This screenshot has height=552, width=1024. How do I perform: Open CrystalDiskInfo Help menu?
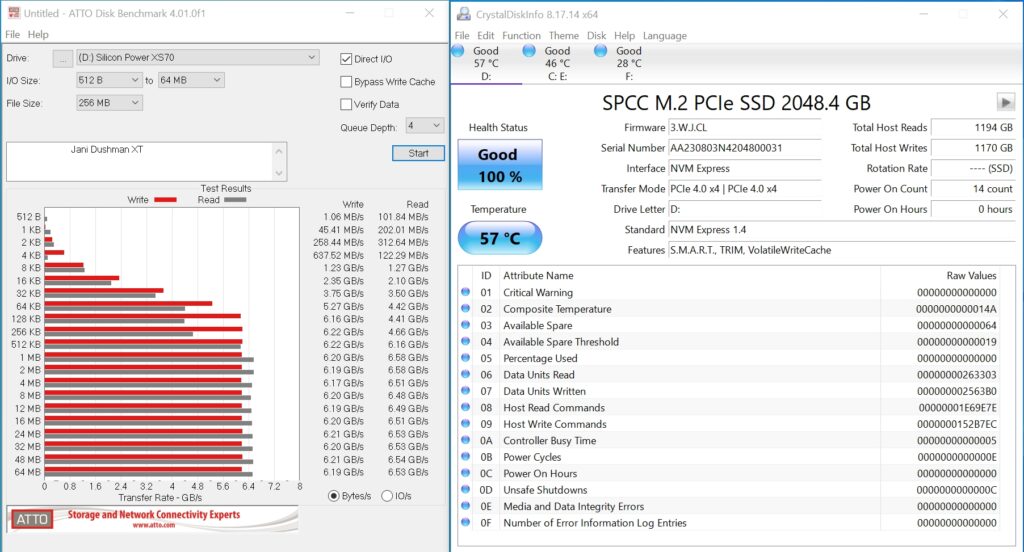click(x=624, y=35)
